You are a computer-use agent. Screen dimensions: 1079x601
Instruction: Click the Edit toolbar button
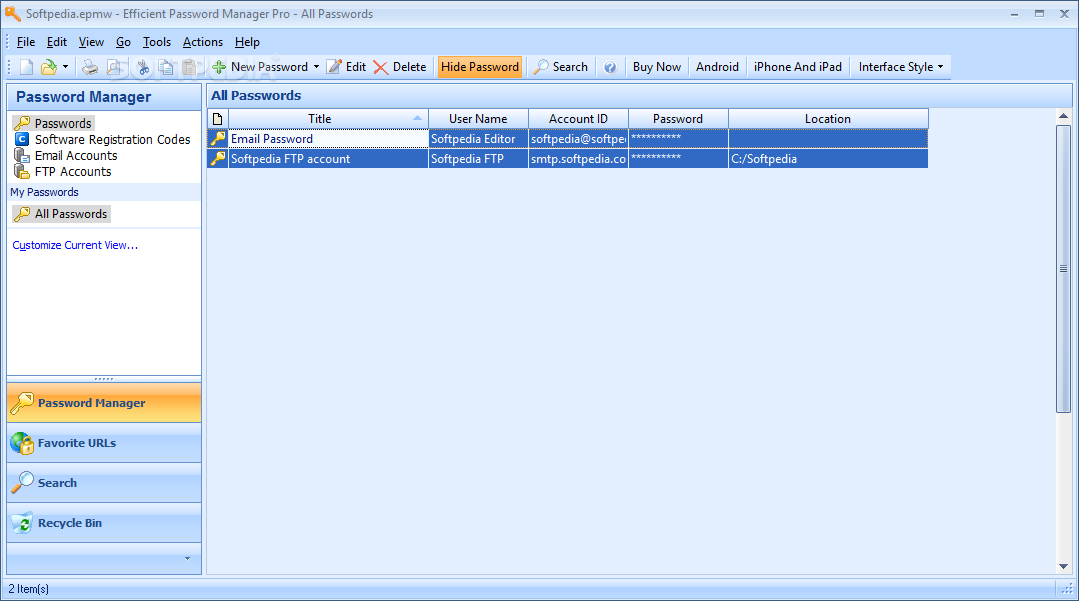(x=346, y=67)
